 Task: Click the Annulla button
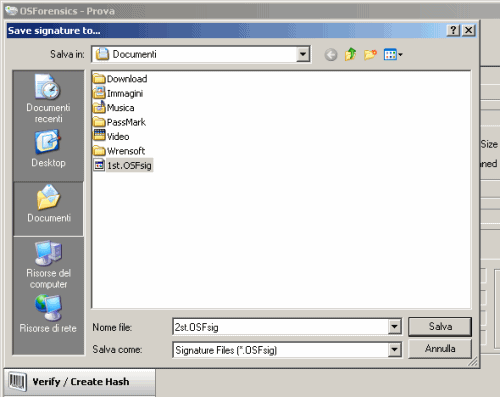point(440,349)
